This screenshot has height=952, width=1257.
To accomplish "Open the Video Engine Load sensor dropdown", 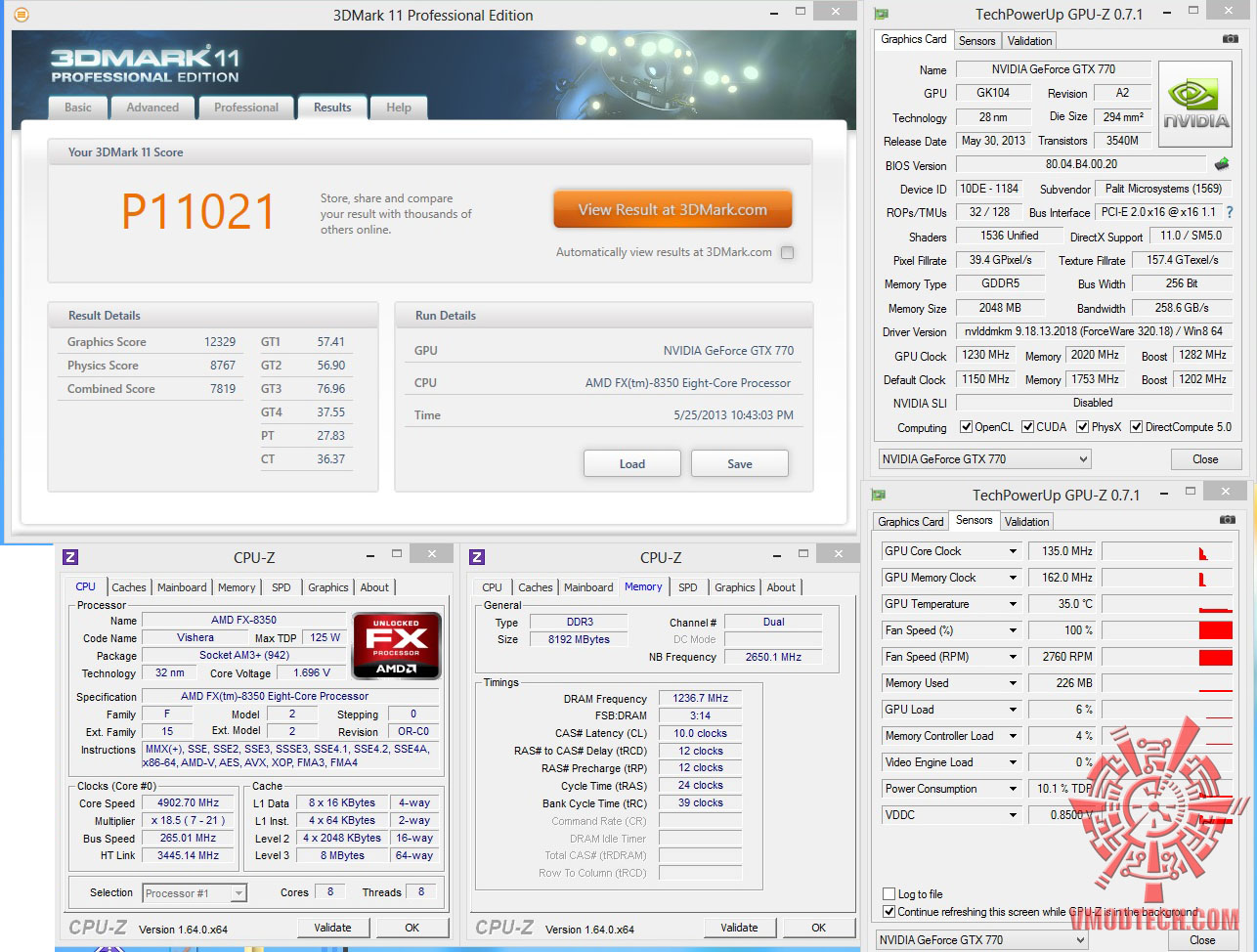I will (x=1014, y=762).
